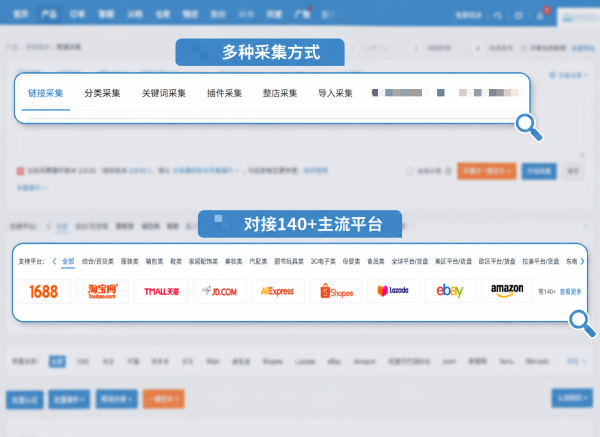Click grey button next to blue start button

573,171
